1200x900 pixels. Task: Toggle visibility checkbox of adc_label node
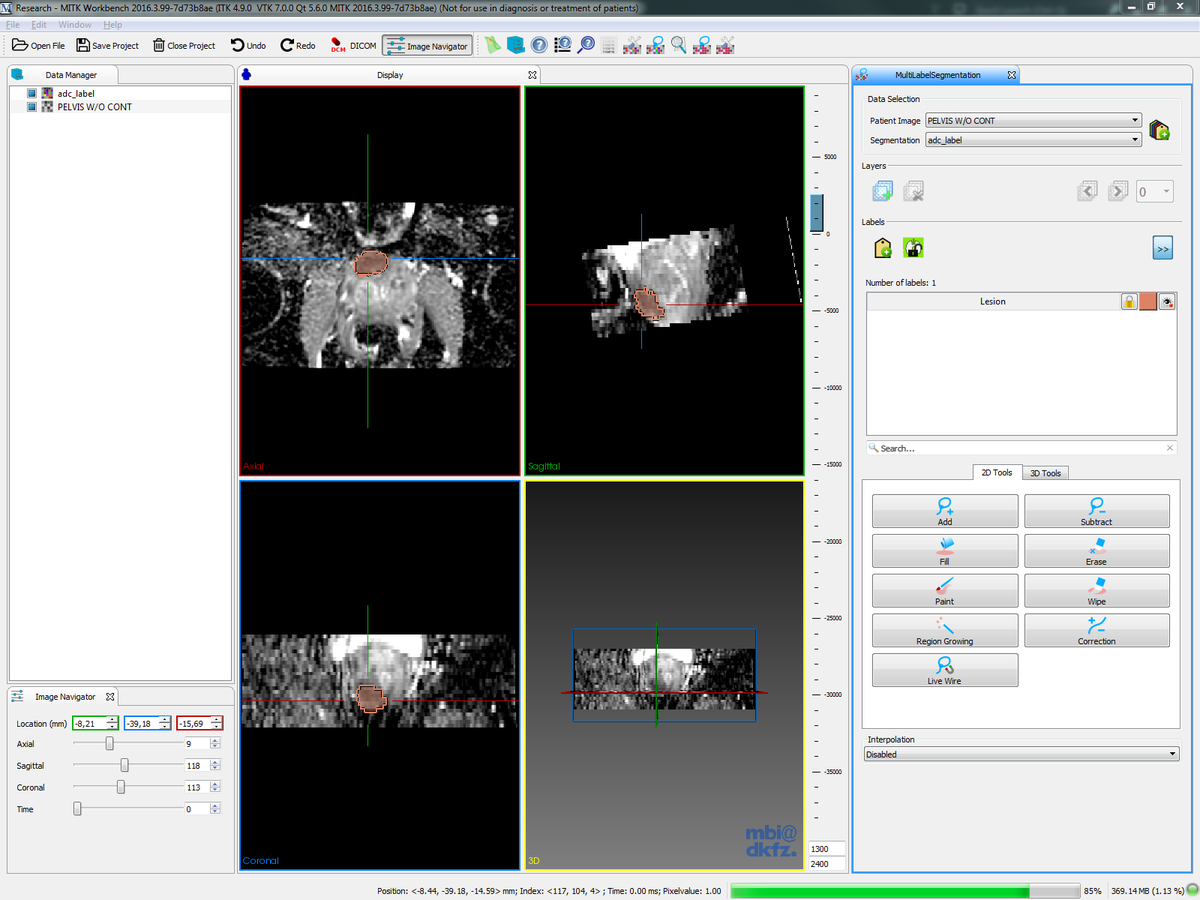(32, 93)
